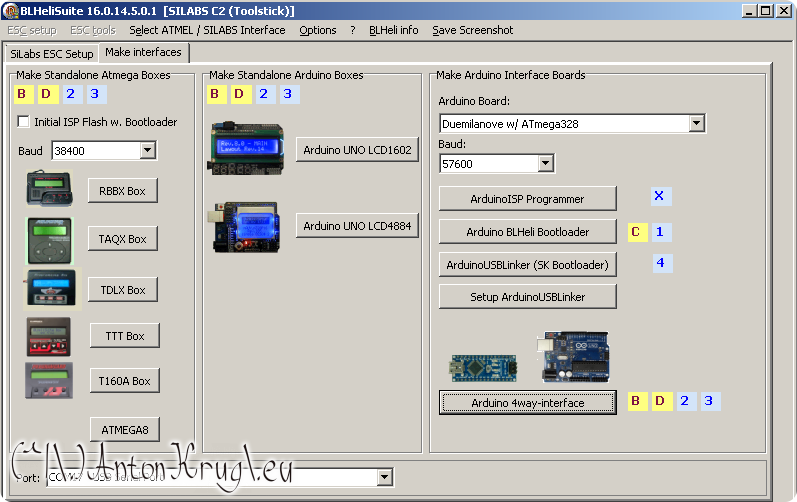
Task: Click the 1 badge beside Arduino BLHeli Bootloader
Action: 660,232
